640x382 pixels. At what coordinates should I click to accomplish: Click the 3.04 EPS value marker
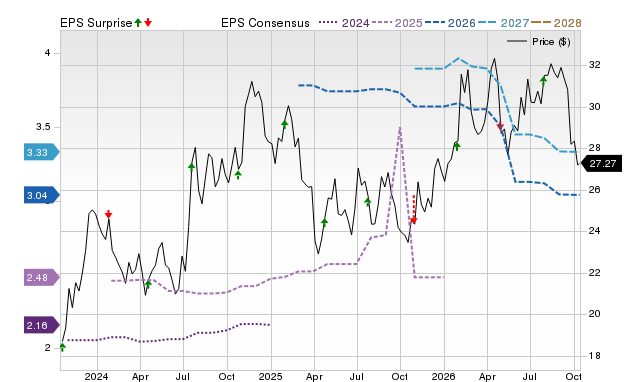[42, 195]
